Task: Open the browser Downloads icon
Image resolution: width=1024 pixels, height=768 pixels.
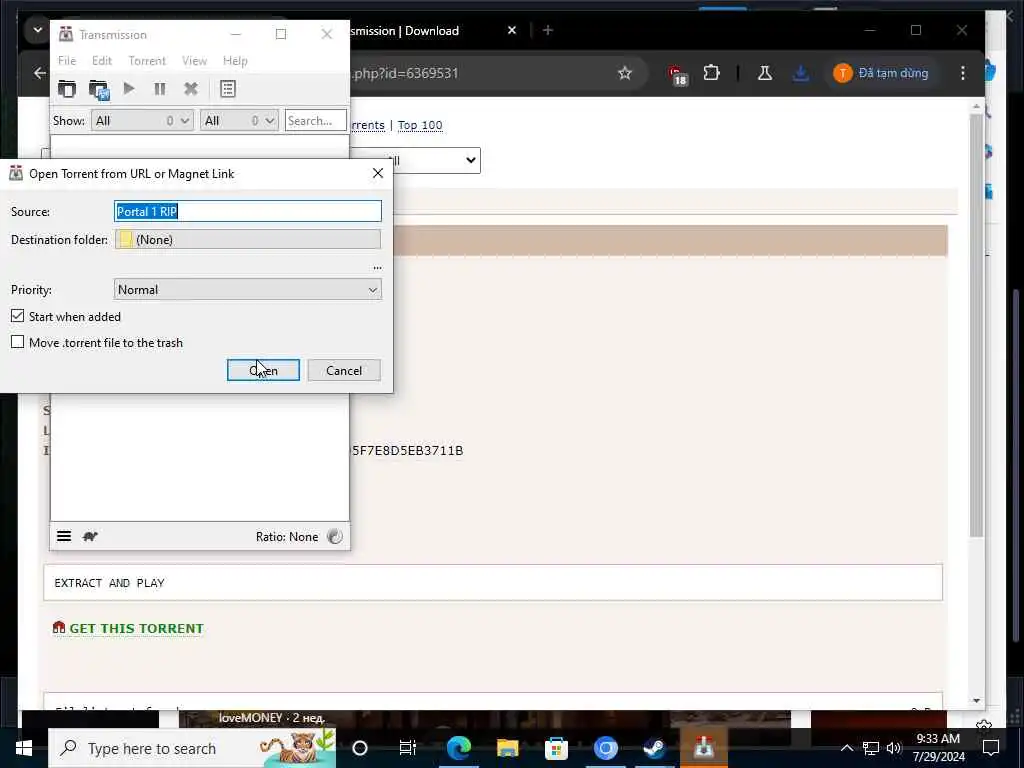Action: [801, 73]
